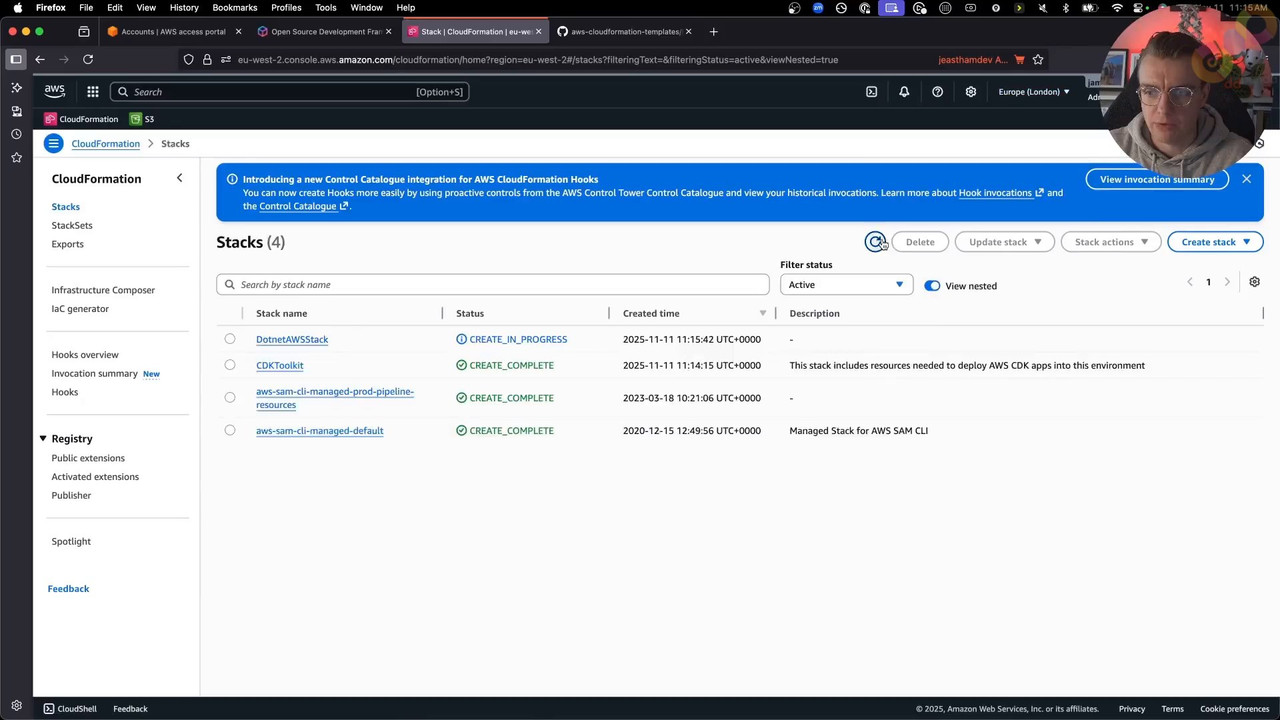This screenshot has width=1280, height=720.
Task: Open Infrastructure Composer in the sidebar
Action: (103, 290)
